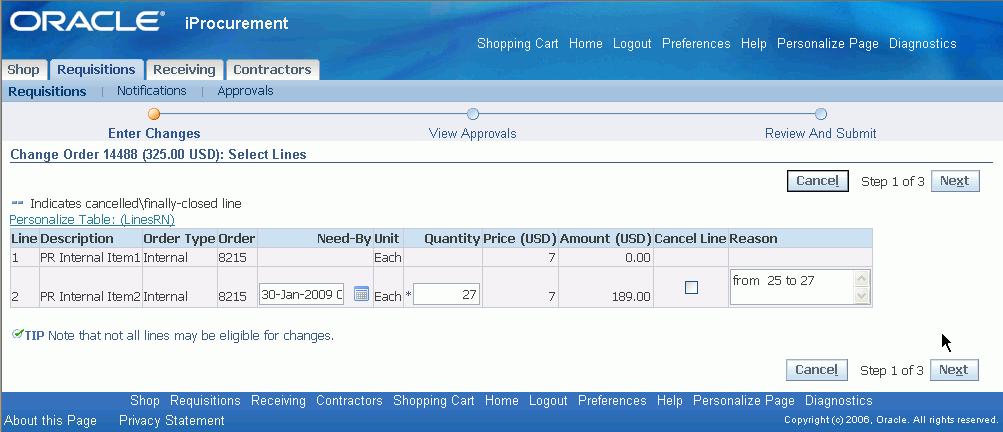Screen dimensions: 1003x432
Task: Click the TIP checkmark icon
Action: coord(18,334)
